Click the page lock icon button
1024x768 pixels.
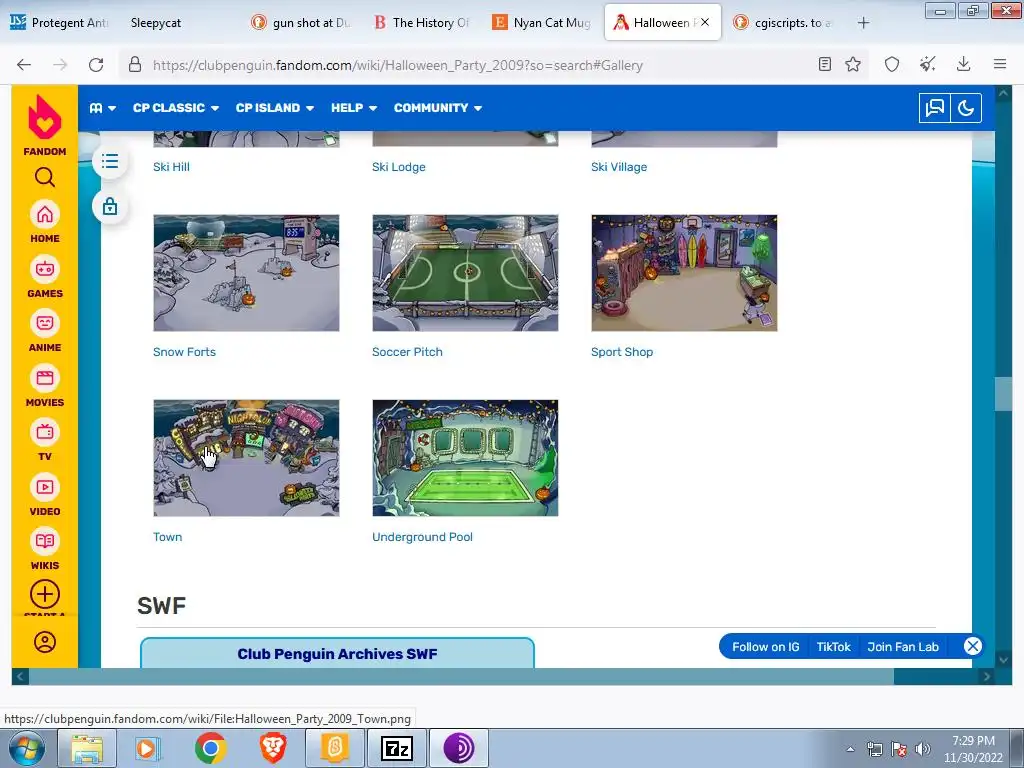click(110, 206)
